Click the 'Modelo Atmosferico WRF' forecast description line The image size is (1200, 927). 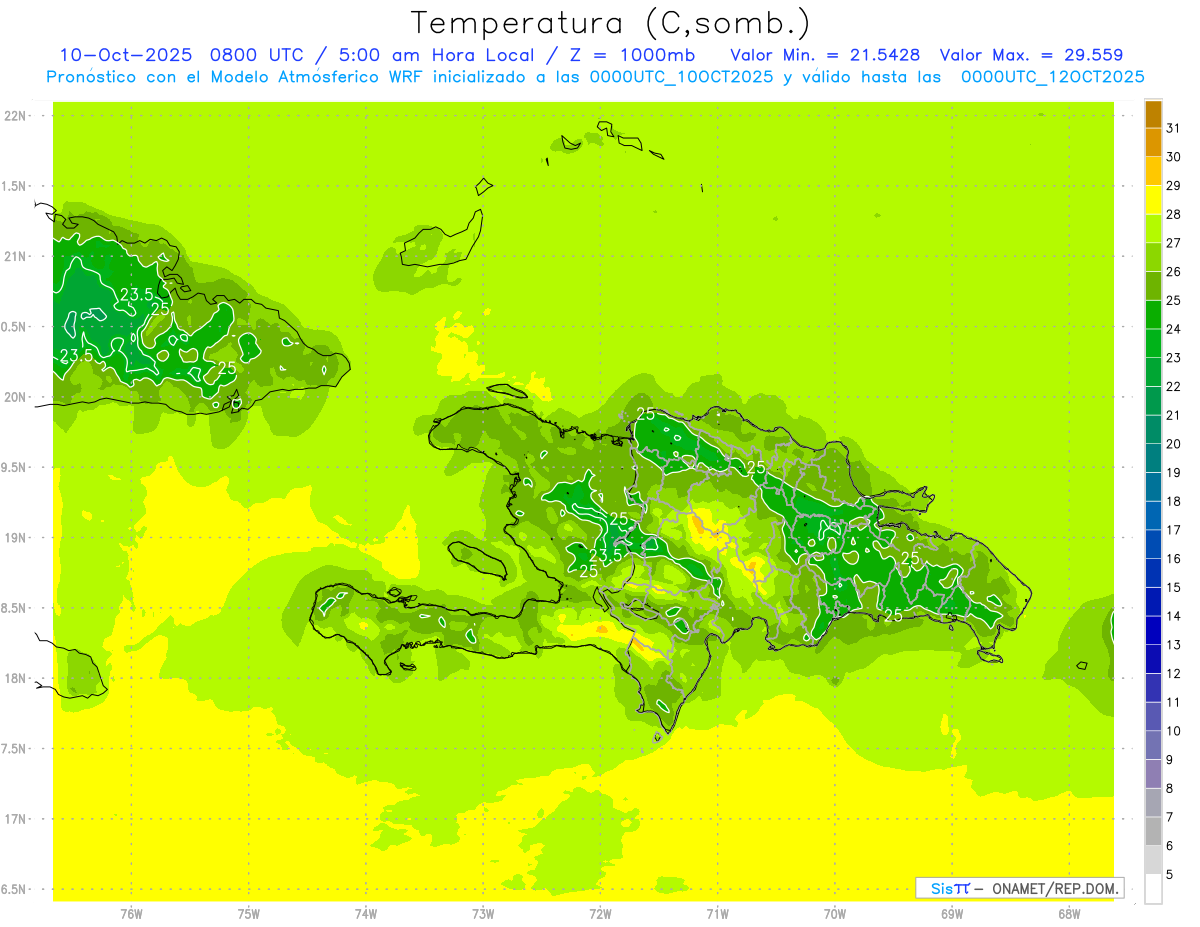click(595, 77)
